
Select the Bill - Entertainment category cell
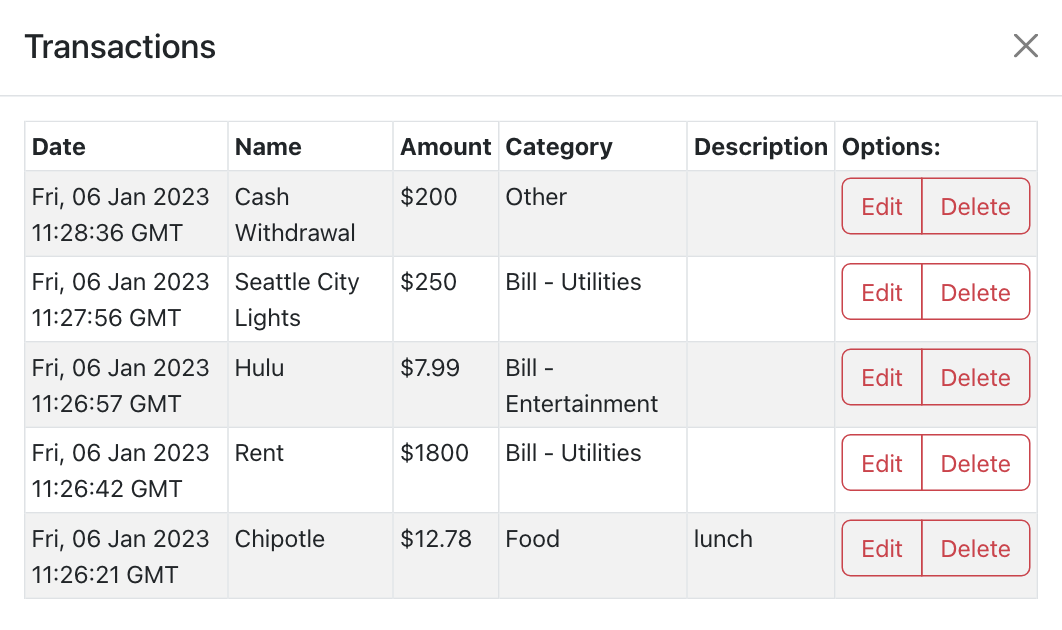coord(581,386)
